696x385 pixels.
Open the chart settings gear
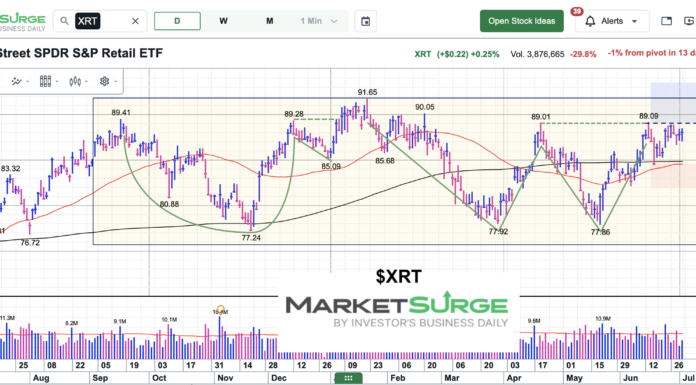pos(104,81)
